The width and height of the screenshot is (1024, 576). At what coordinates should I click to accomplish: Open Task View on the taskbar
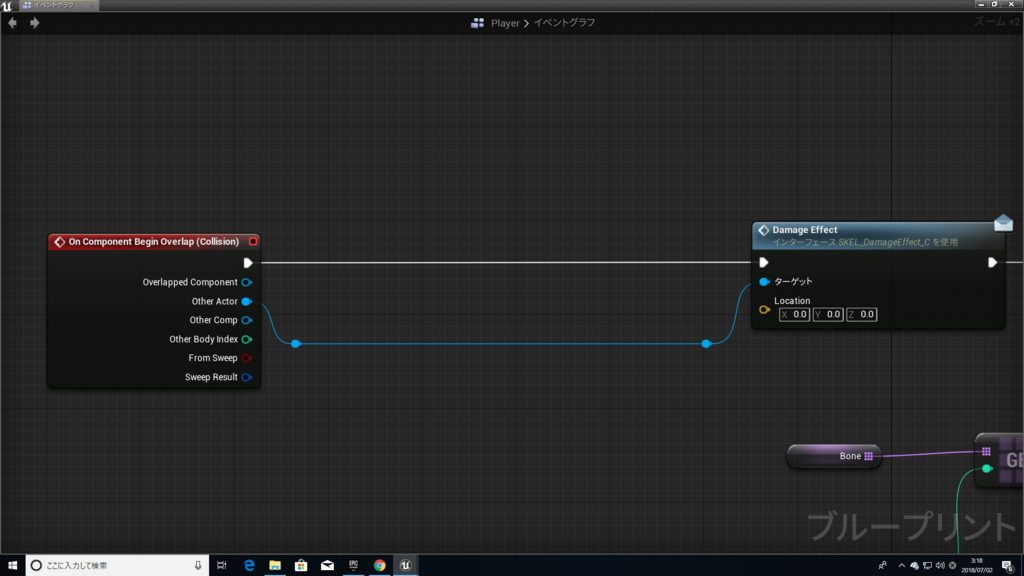click(222, 566)
